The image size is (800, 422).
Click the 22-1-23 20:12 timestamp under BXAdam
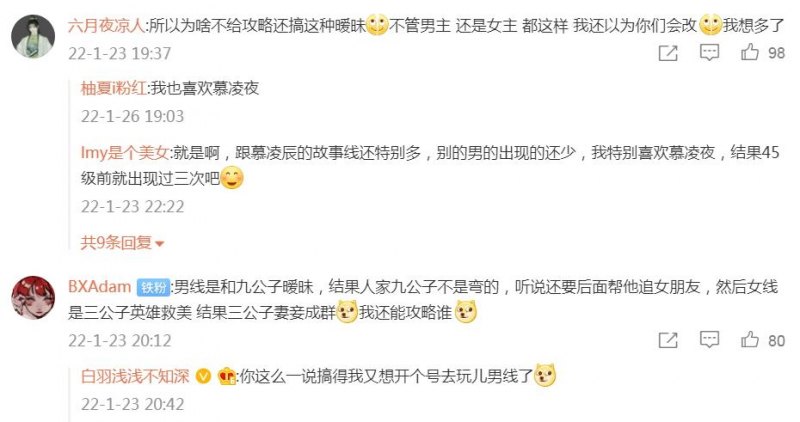[x=119, y=340]
